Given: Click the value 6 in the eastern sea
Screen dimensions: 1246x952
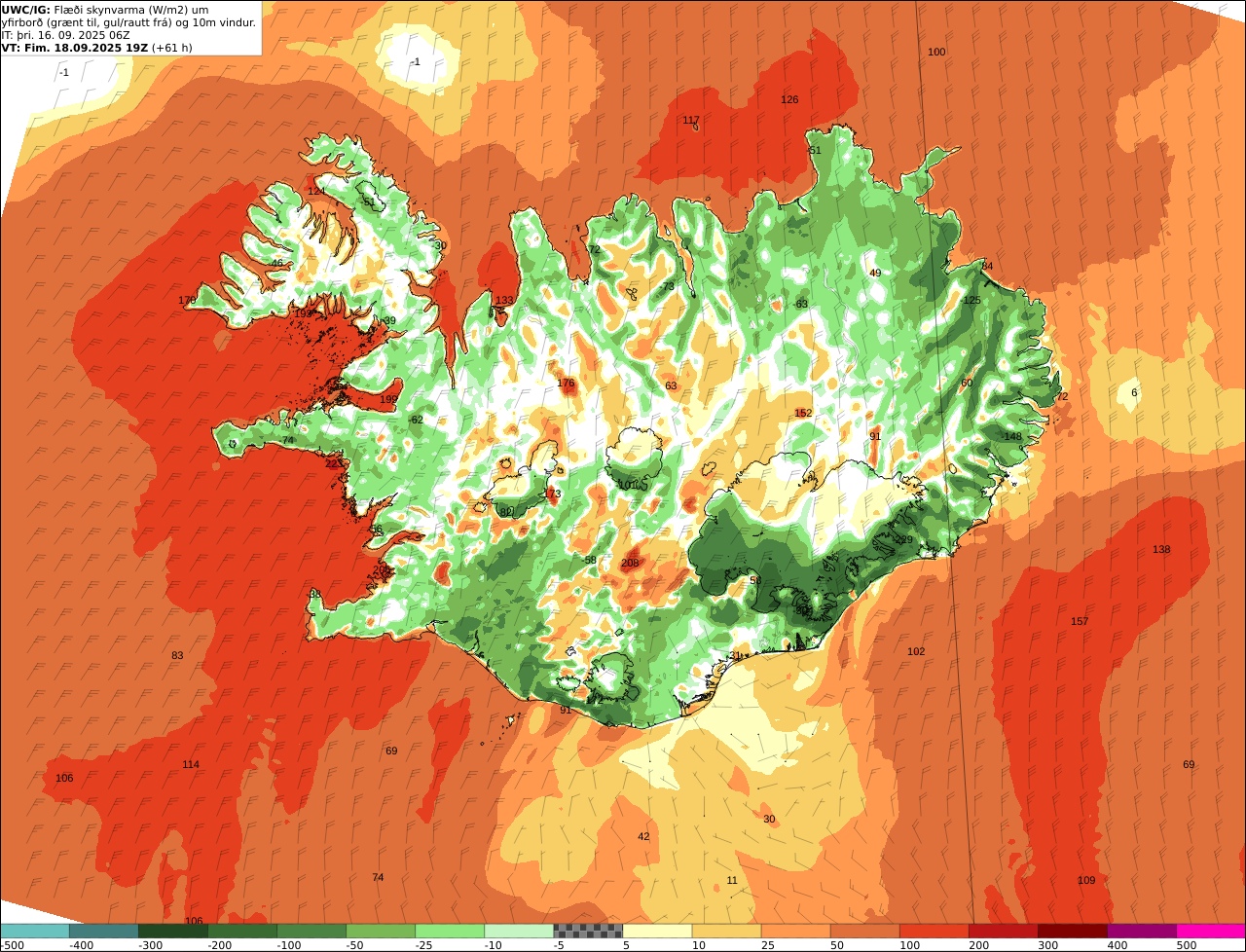Looking at the screenshot, I should pos(1134,393).
